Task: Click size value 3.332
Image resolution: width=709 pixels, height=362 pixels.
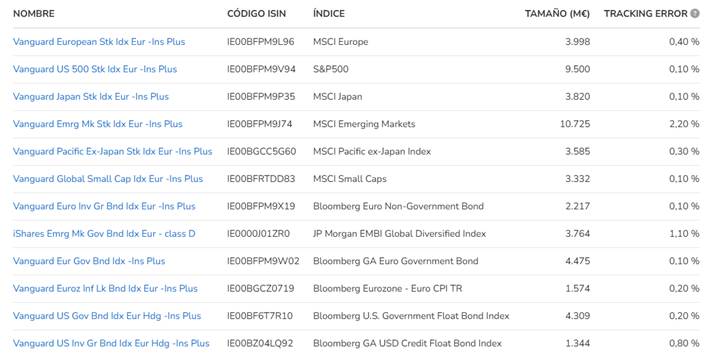Action: [x=577, y=179]
